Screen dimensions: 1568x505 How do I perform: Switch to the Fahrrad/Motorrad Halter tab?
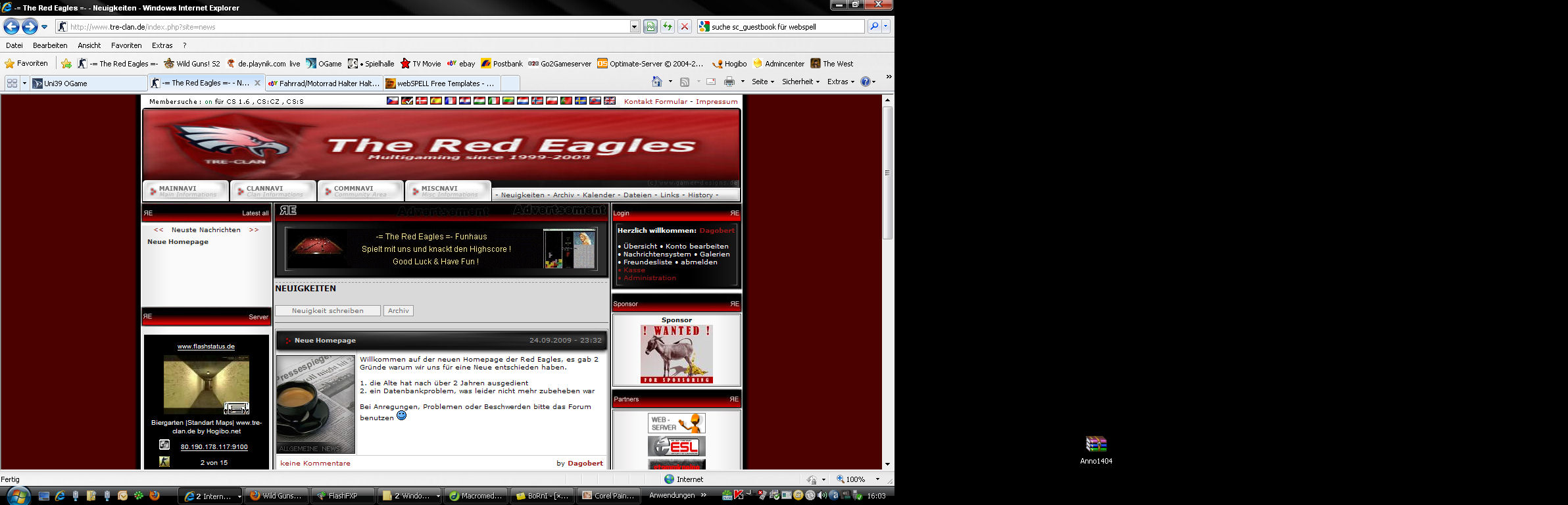324,83
